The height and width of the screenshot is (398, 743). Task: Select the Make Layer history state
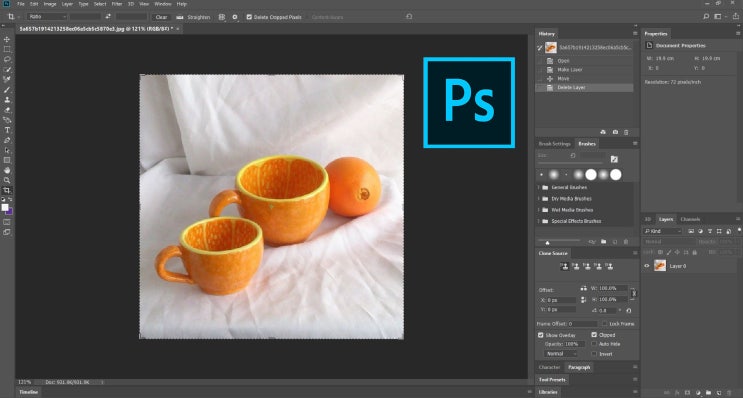click(584, 70)
